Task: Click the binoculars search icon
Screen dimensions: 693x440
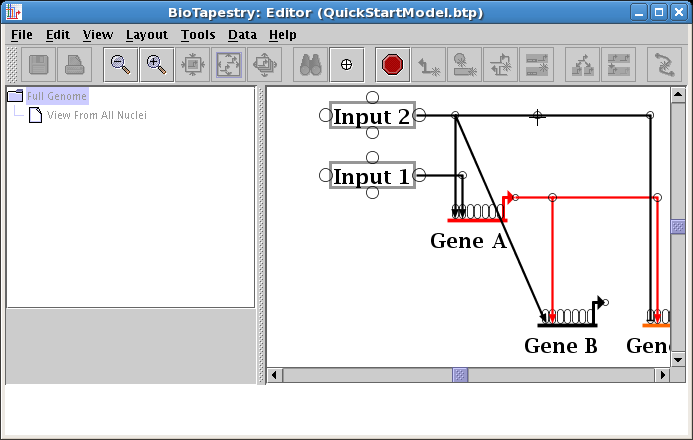Action: pos(310,64)
